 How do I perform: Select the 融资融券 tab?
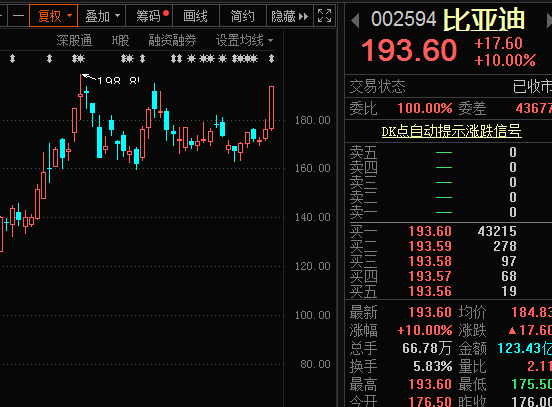pyautogui.click(x=172, y=40)
